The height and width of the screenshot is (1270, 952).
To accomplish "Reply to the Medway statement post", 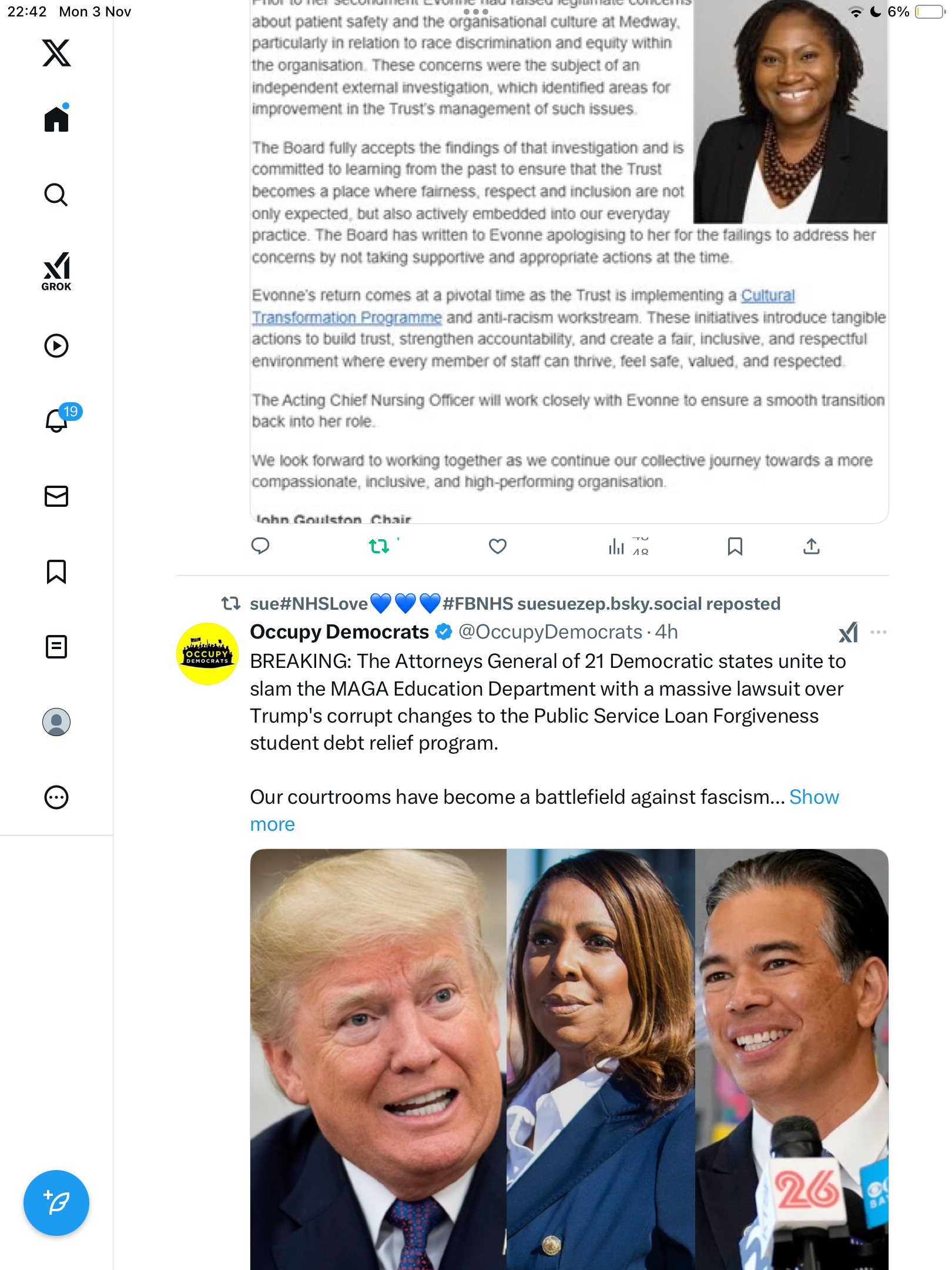I will point(260,546).
